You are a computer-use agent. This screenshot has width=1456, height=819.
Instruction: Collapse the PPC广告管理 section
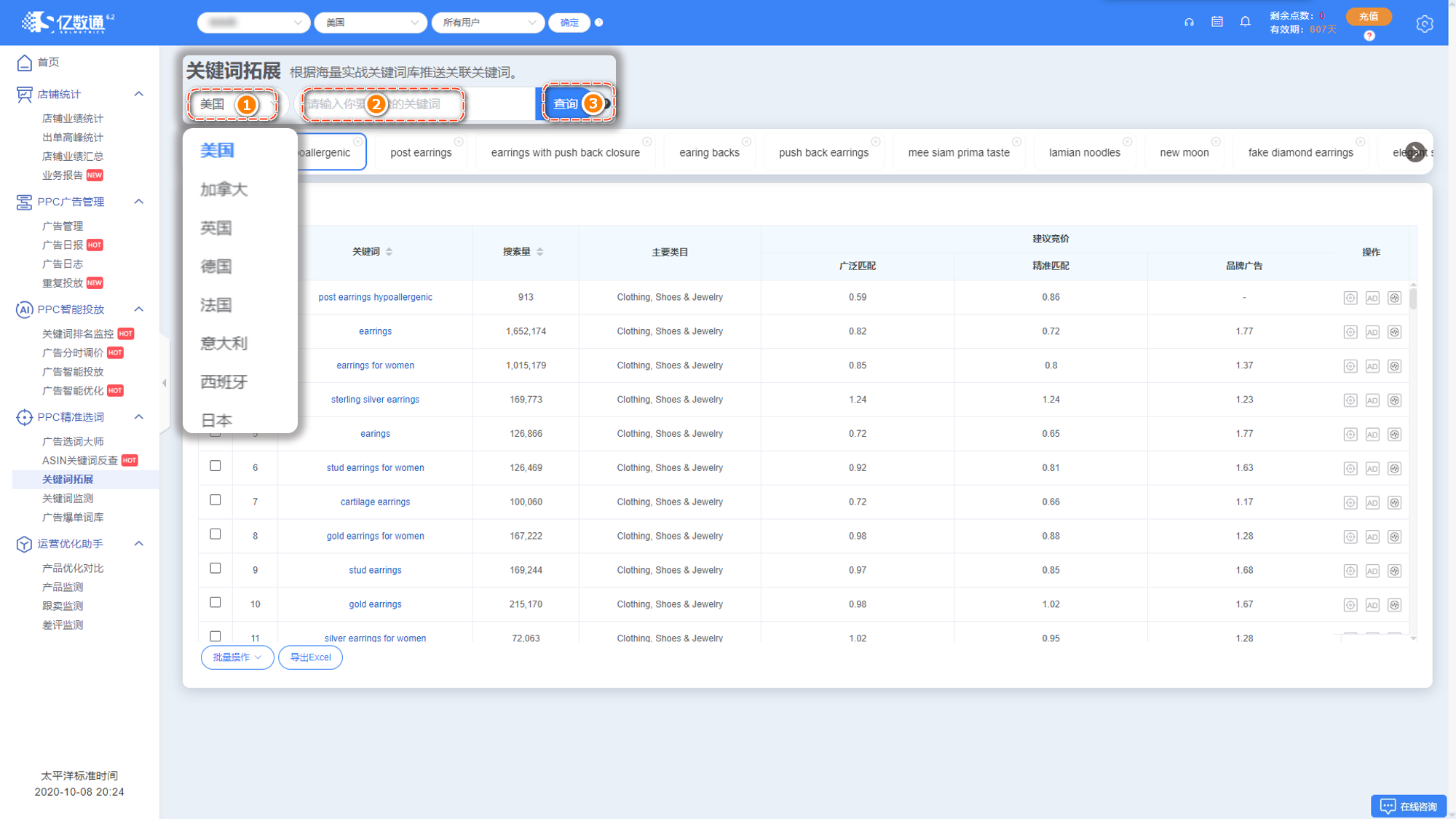tap(139, 202)
